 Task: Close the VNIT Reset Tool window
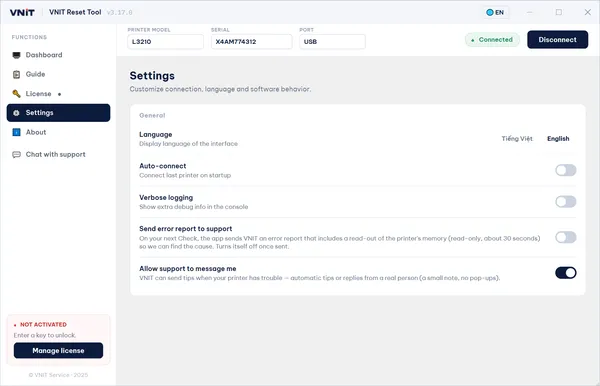[588, 12]
